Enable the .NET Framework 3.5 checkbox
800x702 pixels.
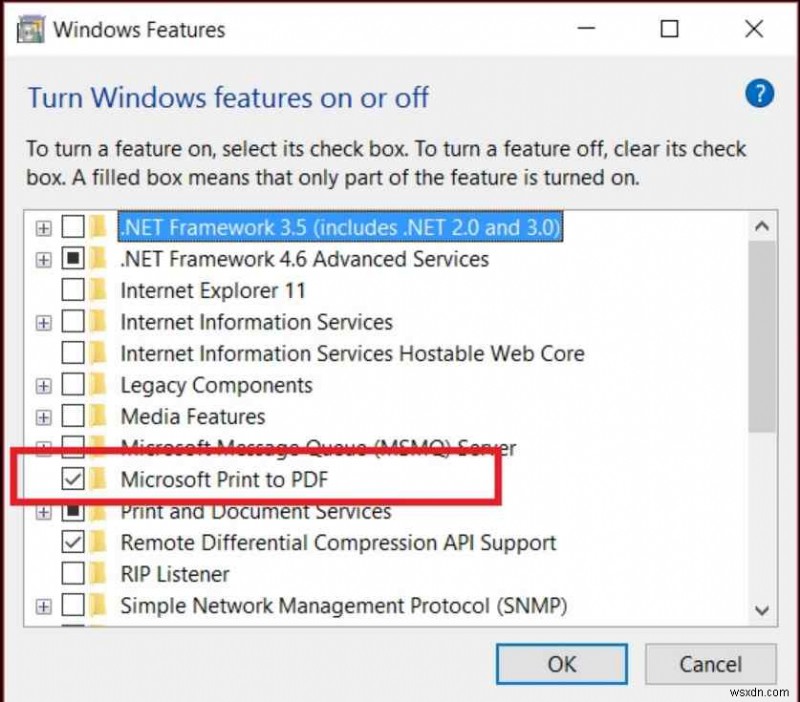point(72,227)
